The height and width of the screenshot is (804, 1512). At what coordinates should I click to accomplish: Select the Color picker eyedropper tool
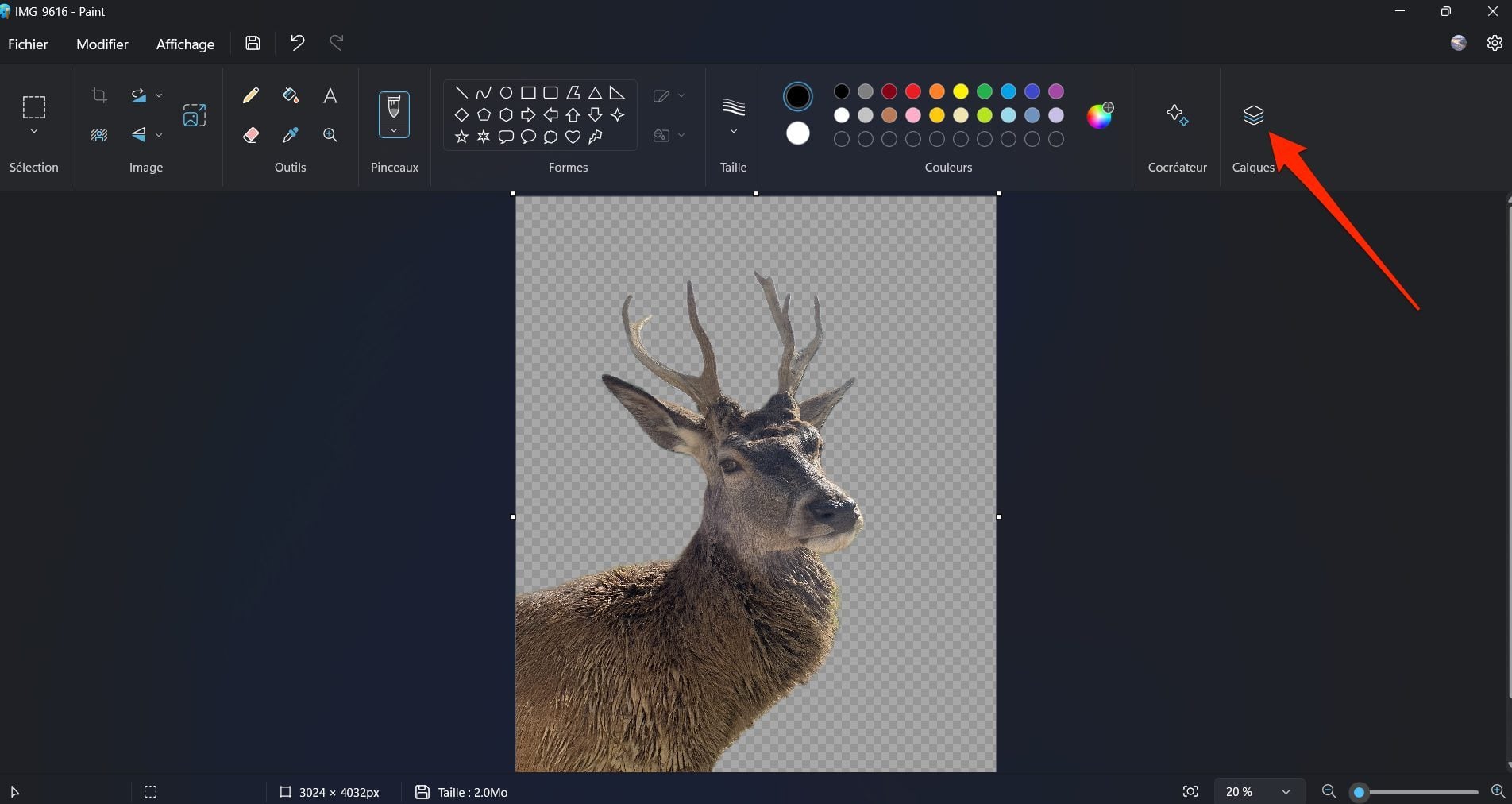tap(291, 135)
